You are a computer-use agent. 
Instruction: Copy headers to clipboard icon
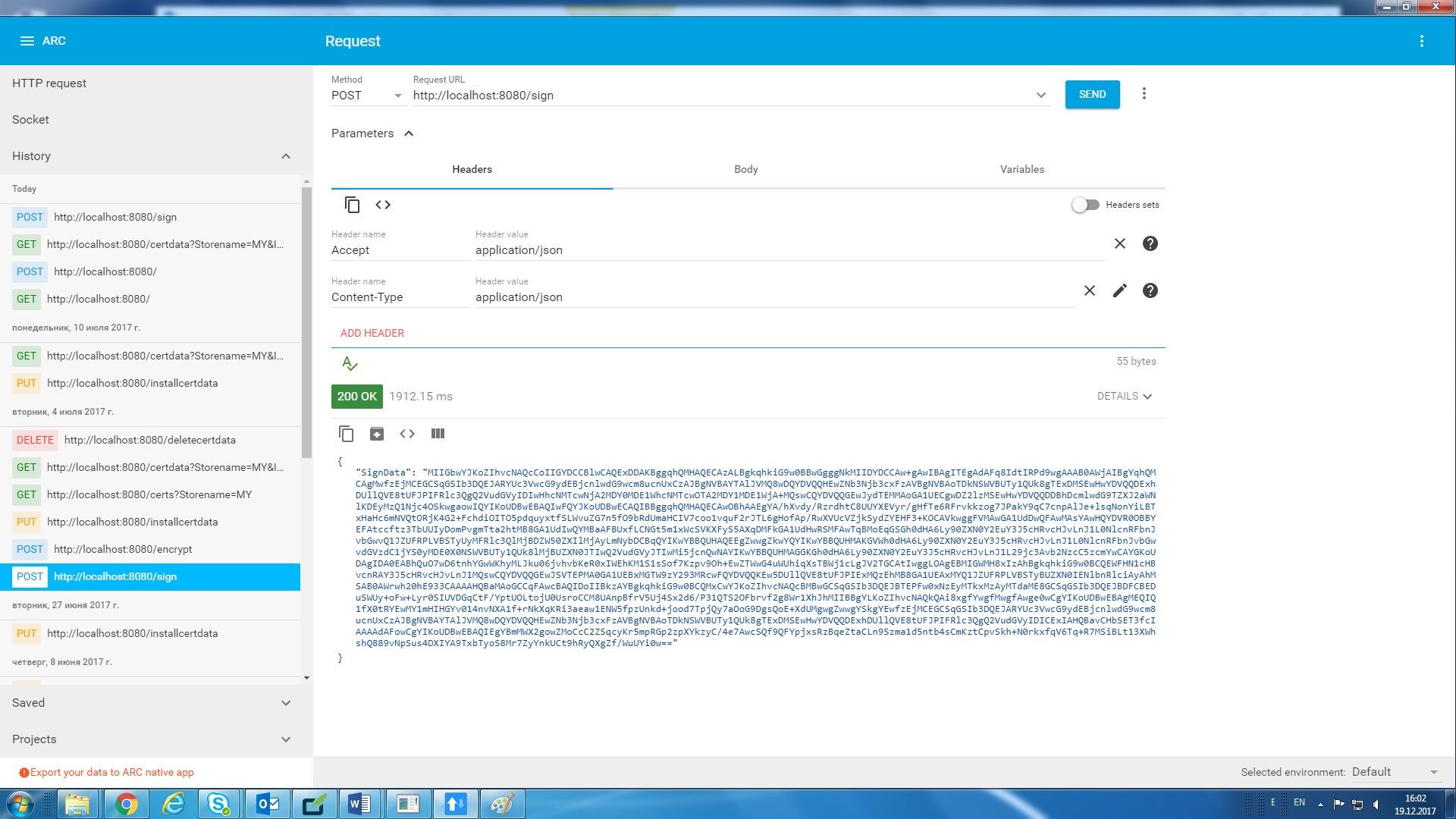tap(352, 205)
